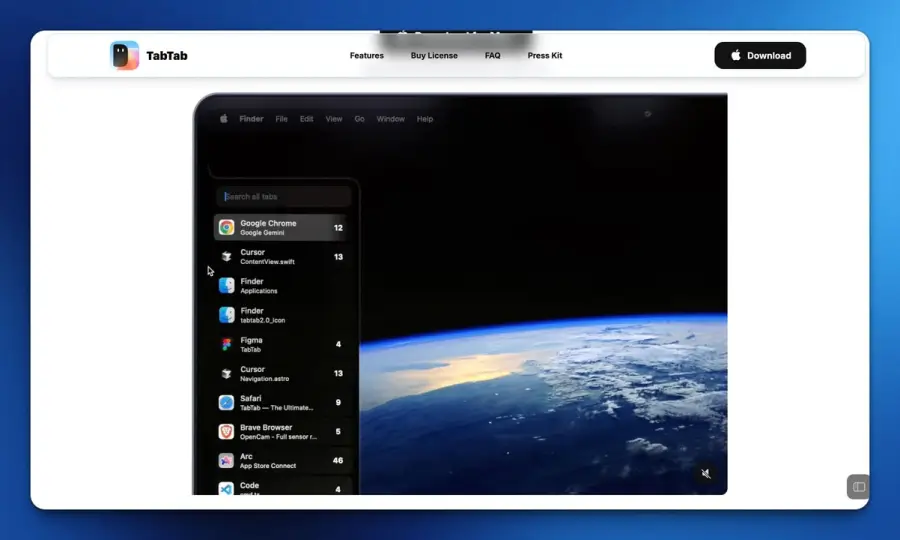Click the Figma app icon
The image size is (900, 540).
(x=227, y=344)
